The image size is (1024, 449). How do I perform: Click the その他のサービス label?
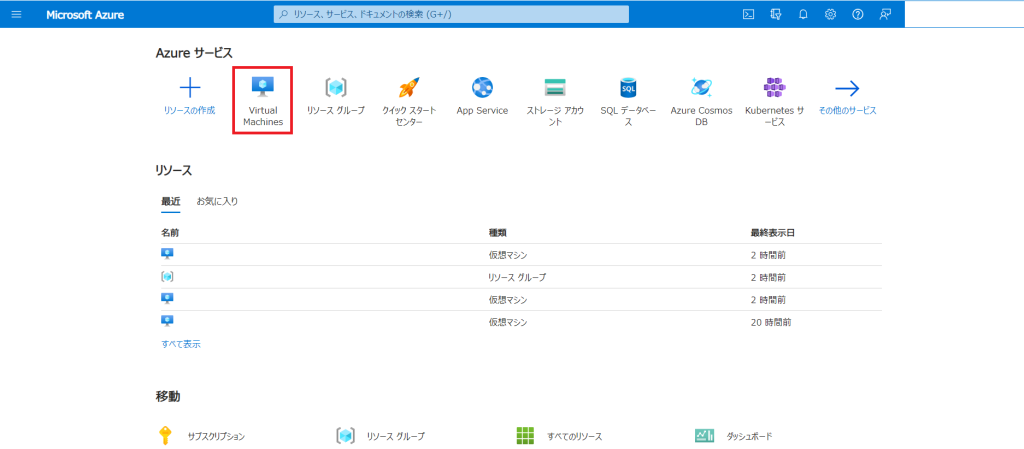(848, 111)
